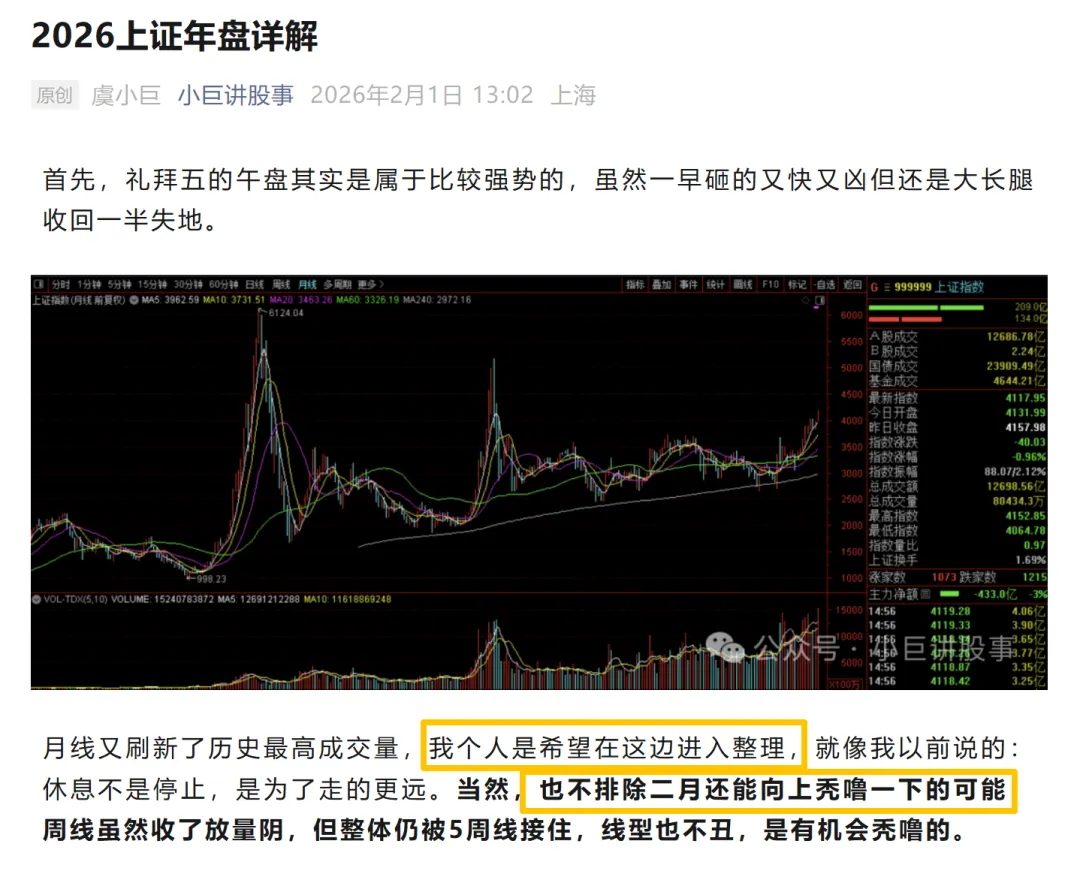Select the 30分钟 period tab
This screenshot has width=1080, height=880.
point(188,284)
